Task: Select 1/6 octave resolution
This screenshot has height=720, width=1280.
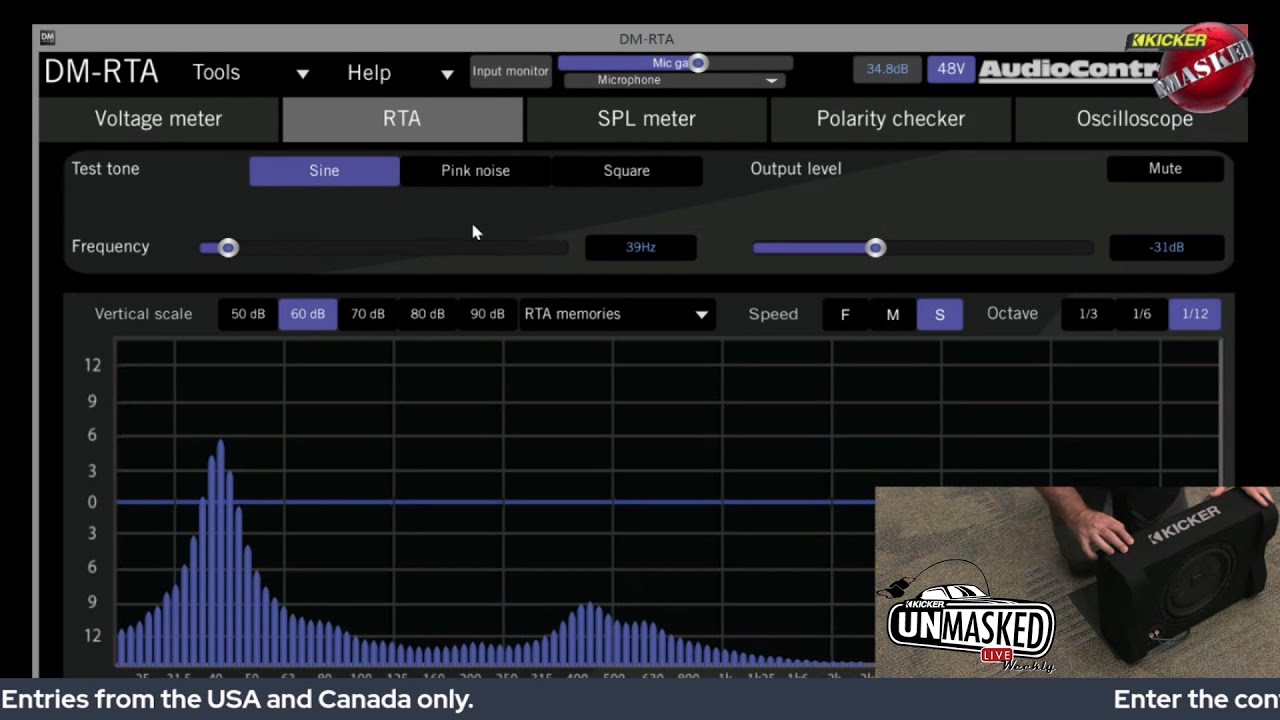Action: tap(1141, 314)
